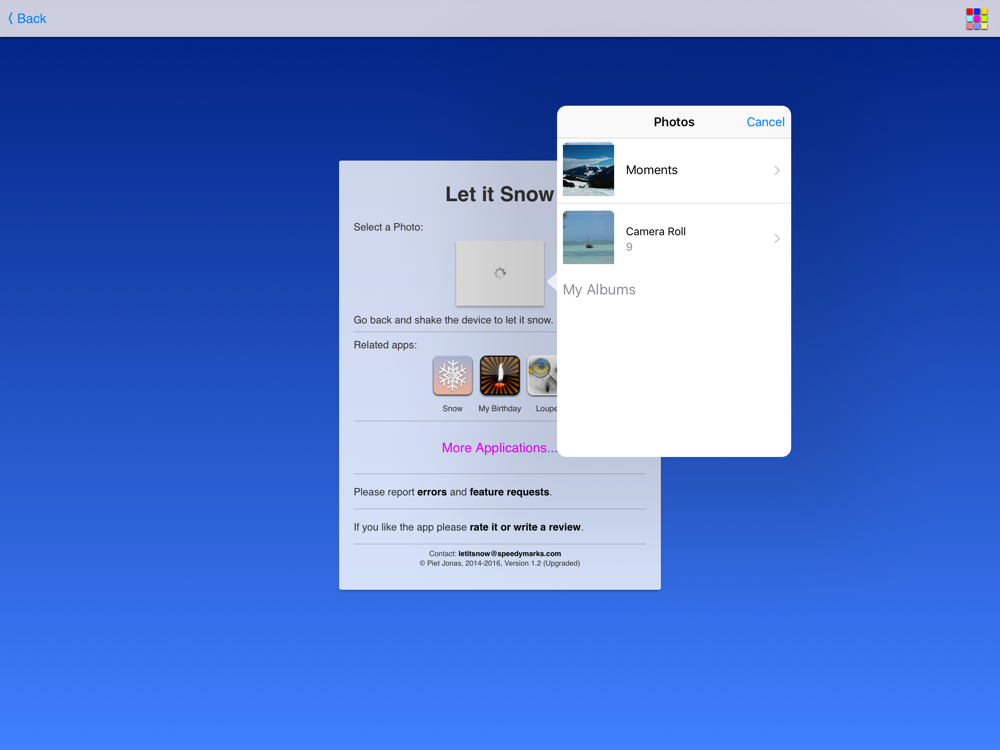Tap the Moments snowy mountain thumbnail

[588, 169]
